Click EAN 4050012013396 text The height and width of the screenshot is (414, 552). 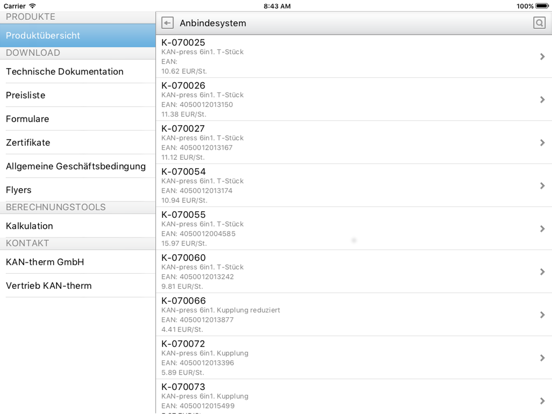click(197, 363)
